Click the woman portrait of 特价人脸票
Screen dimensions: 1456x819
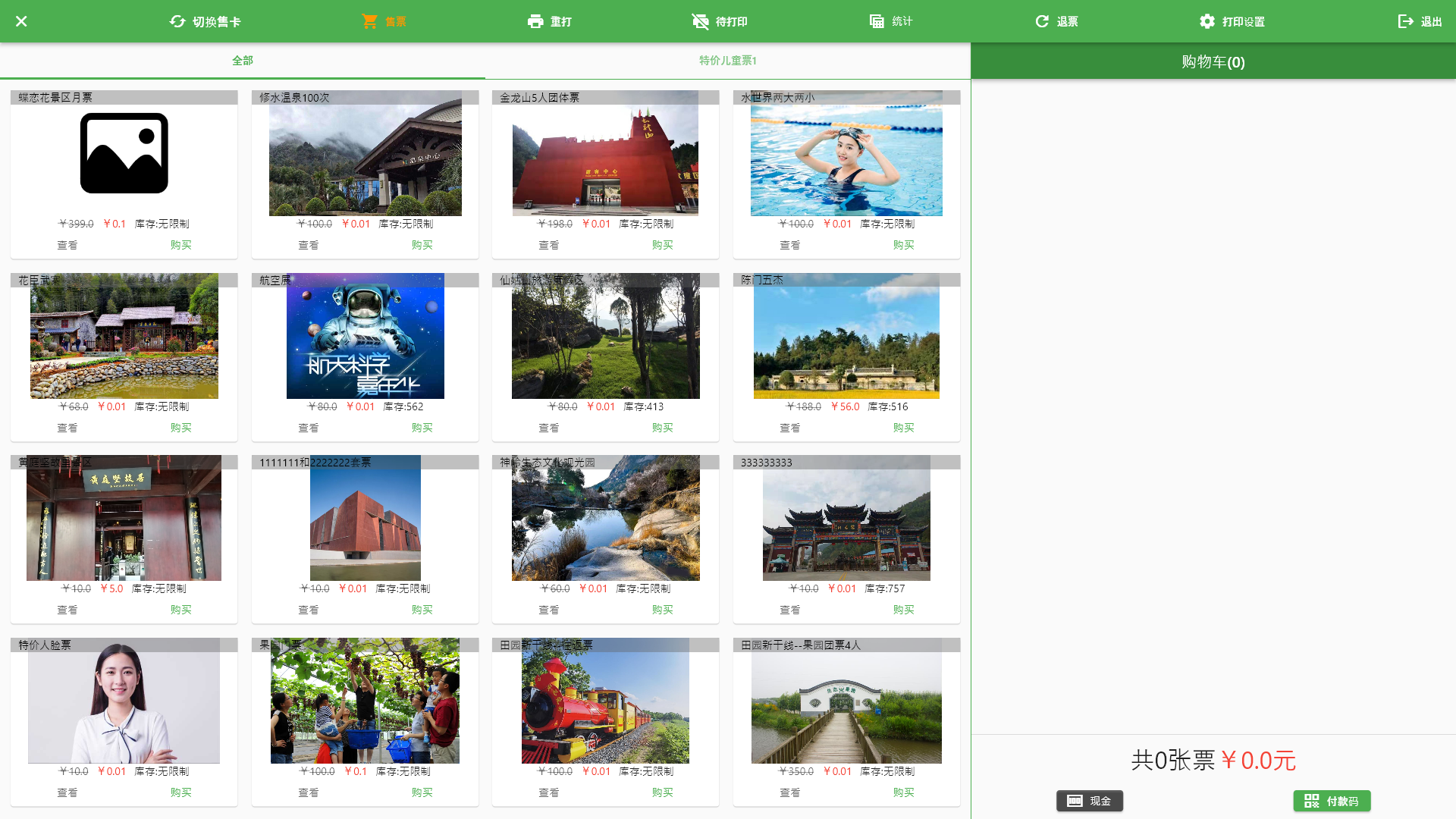pyautogui.click(x=124, y=701)
